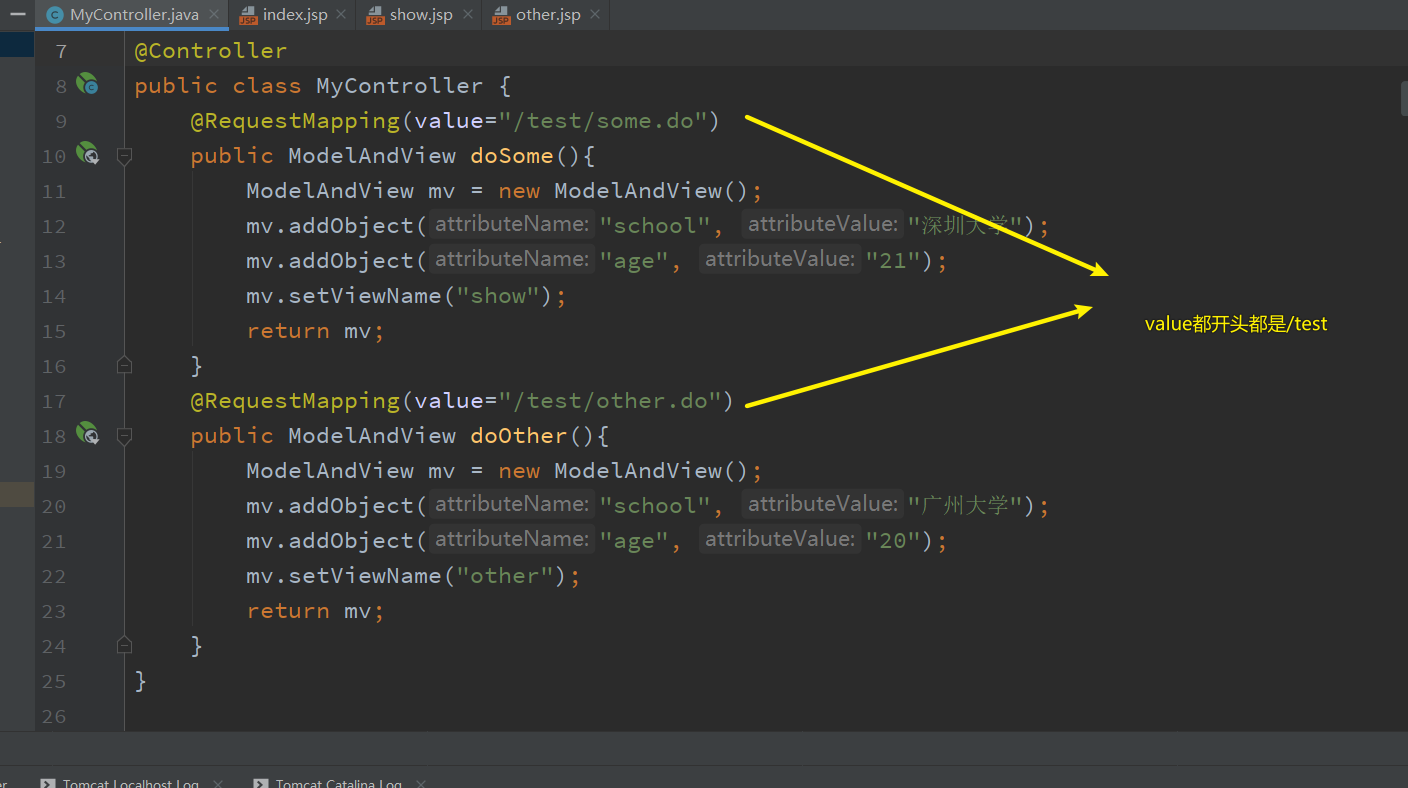Click the @Controller annotation on line 7

point(210,51)
